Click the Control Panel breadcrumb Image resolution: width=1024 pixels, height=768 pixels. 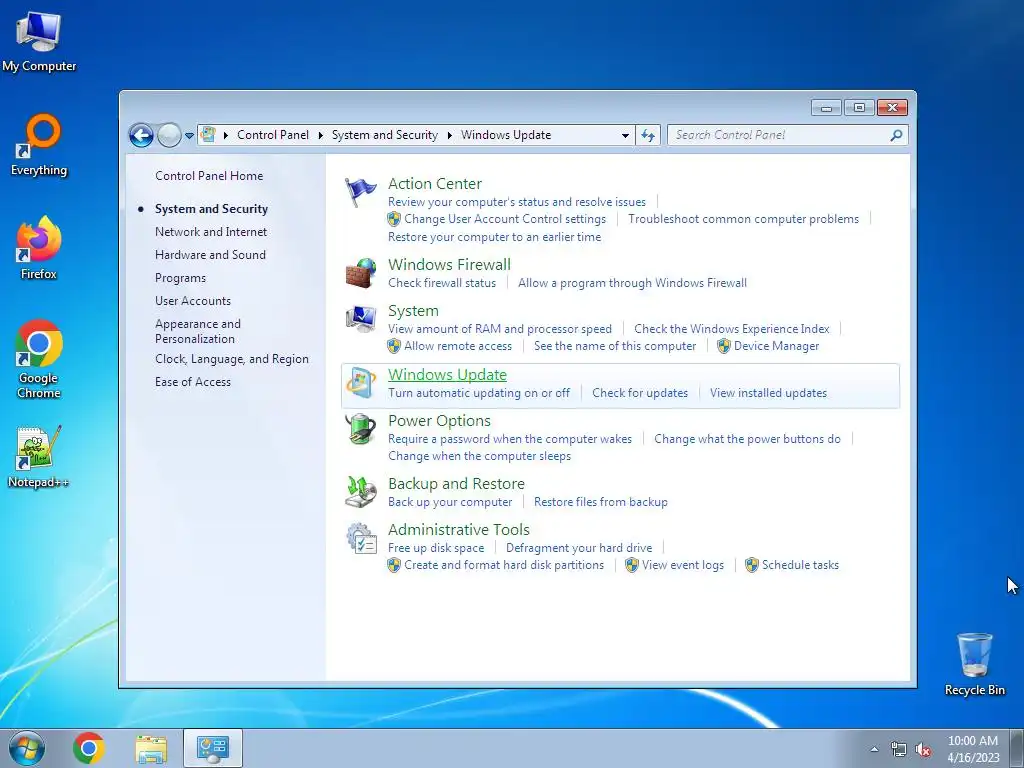[273, 135]
